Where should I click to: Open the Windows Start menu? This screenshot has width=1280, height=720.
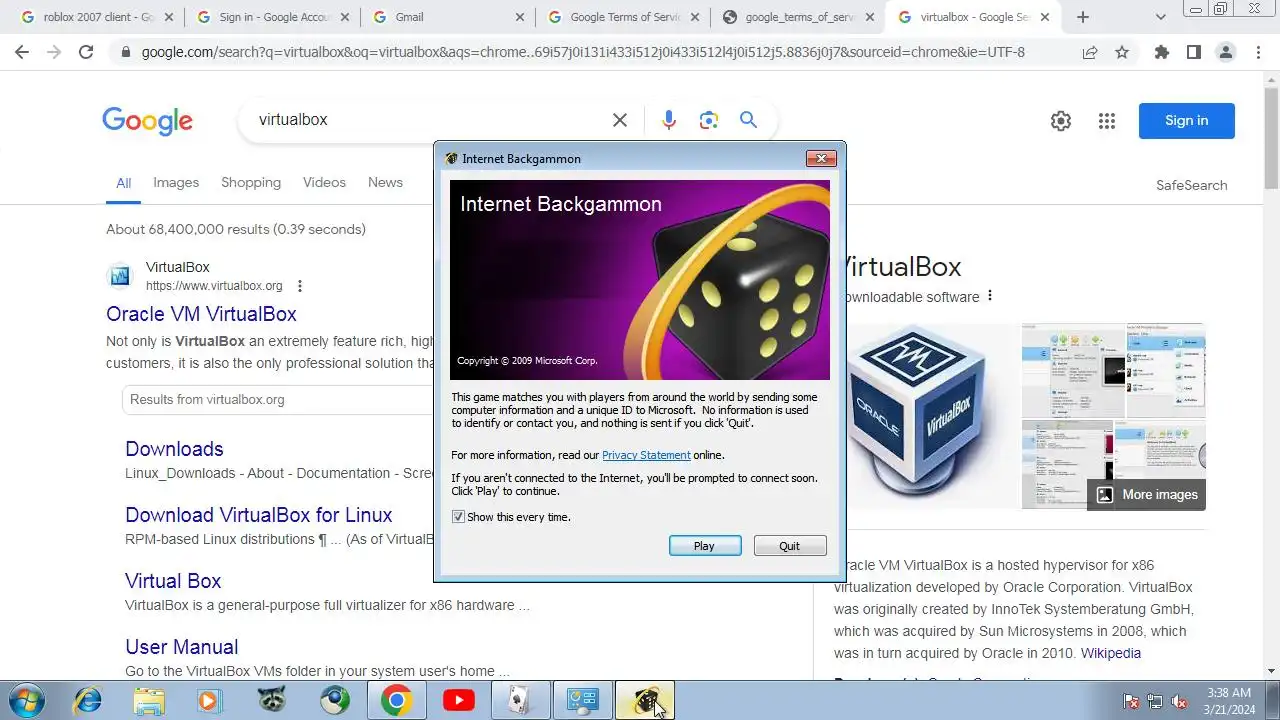25,701
